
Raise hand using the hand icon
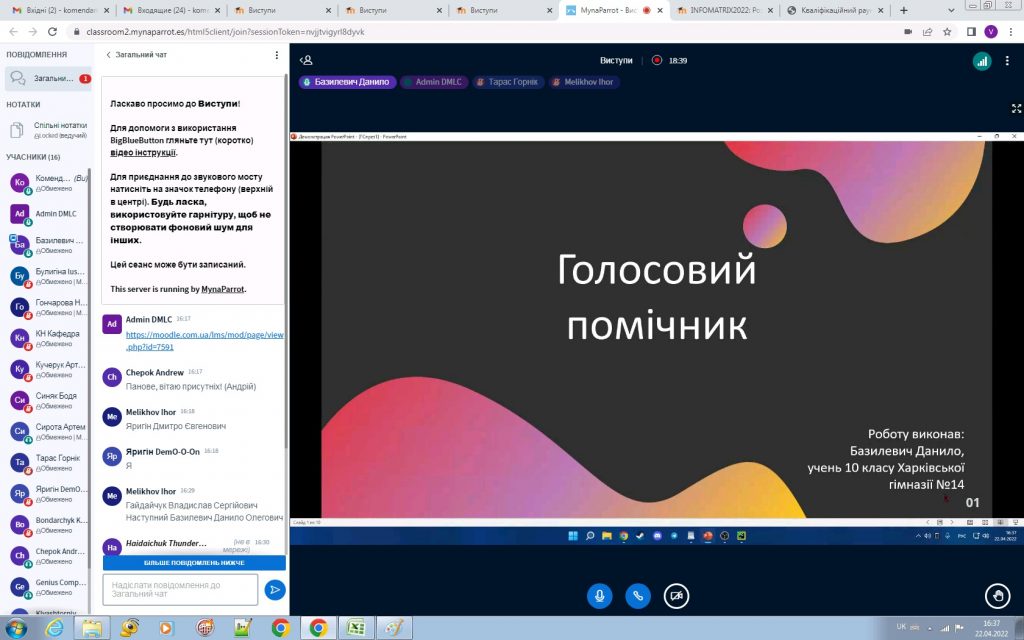996,596
